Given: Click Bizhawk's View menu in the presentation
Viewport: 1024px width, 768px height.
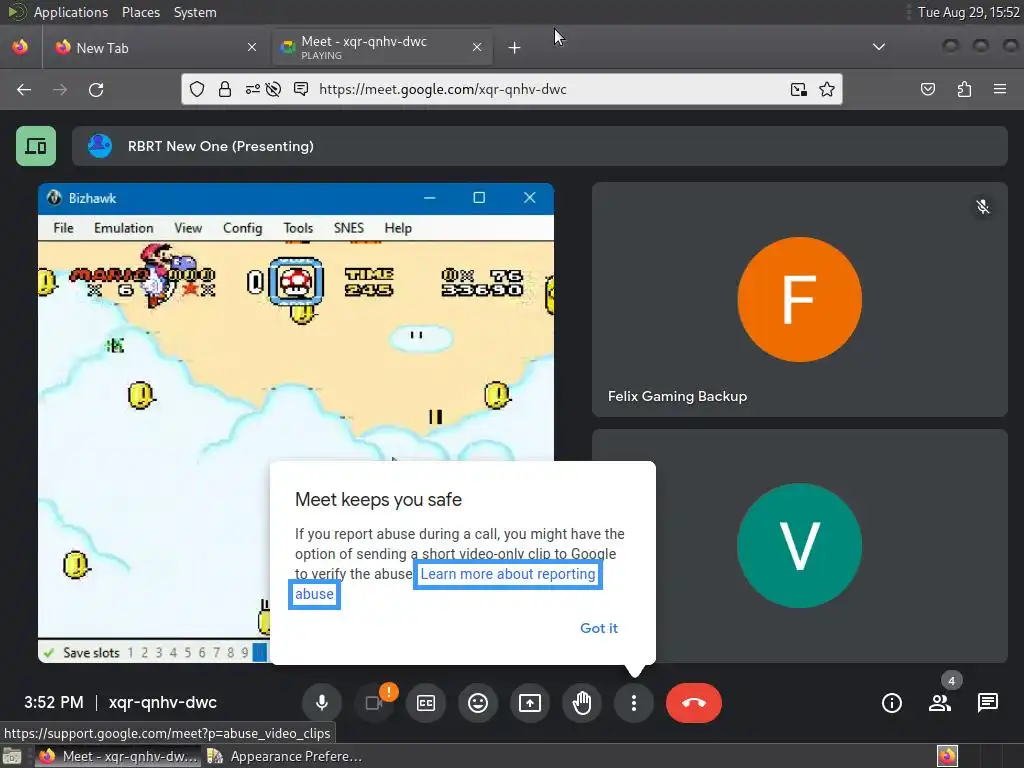Looking at the screenshot, I should click(x=188, y=228).
